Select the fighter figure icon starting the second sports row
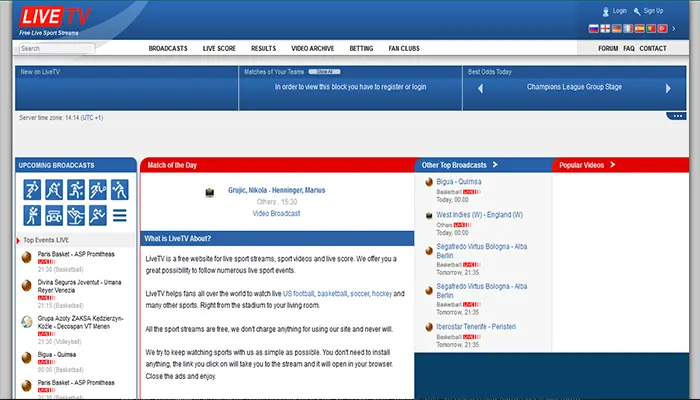The image size is (700, 400). [x=32, y=216]
